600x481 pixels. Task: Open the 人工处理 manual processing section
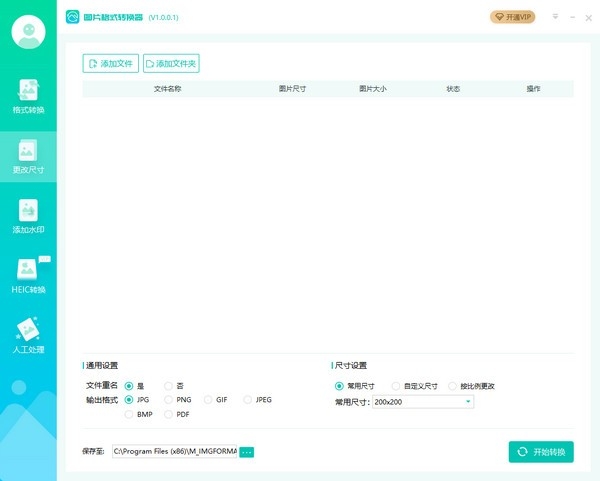(28, 336)
